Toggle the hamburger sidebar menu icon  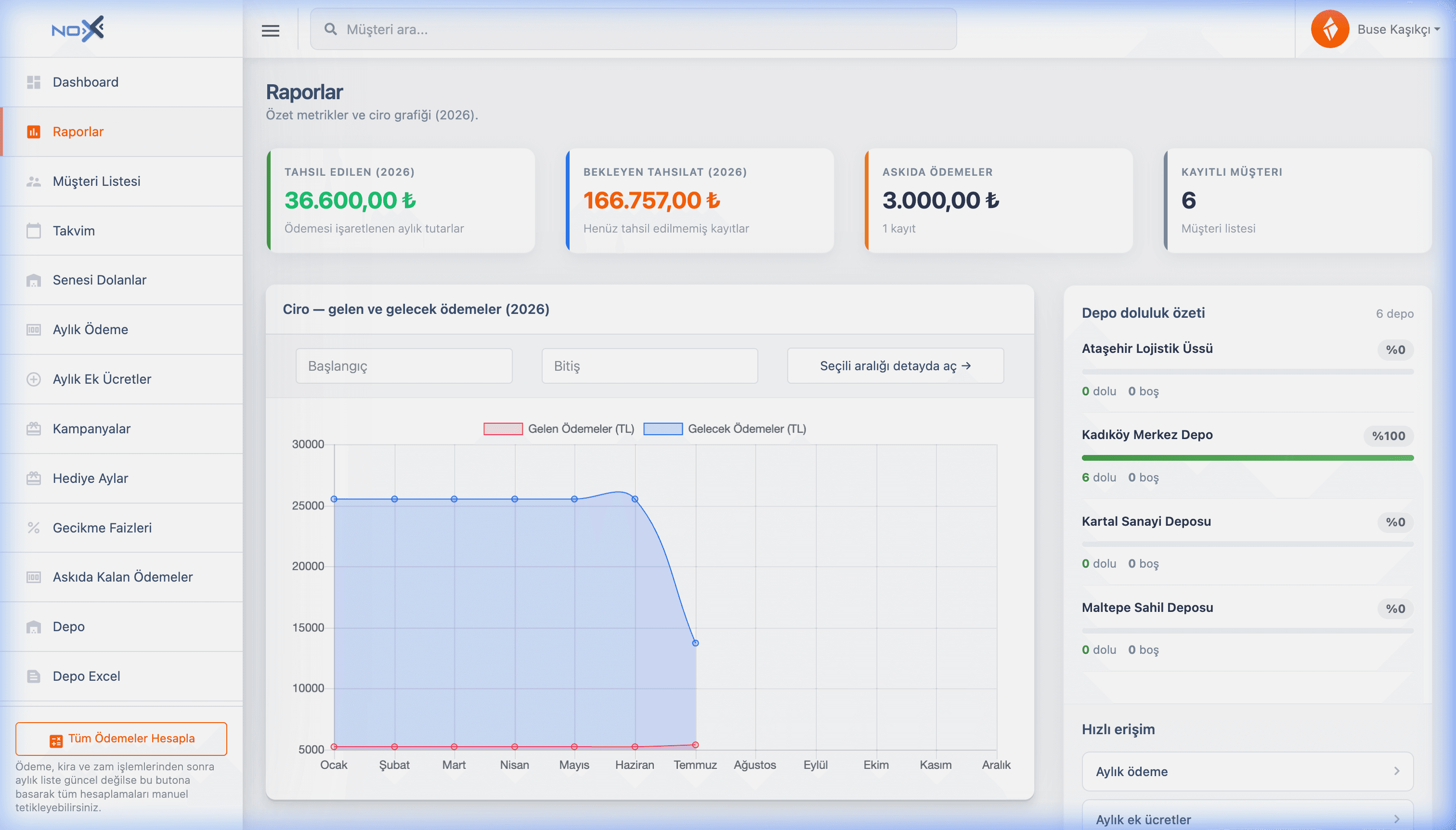(270, 30)
